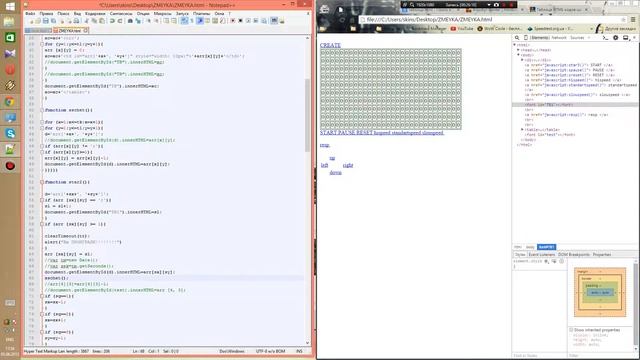The height and width of the screenshot is (360, 640).
Task: Click the Paste icon in Notepad++ toolbar
Action: point(102,21)
